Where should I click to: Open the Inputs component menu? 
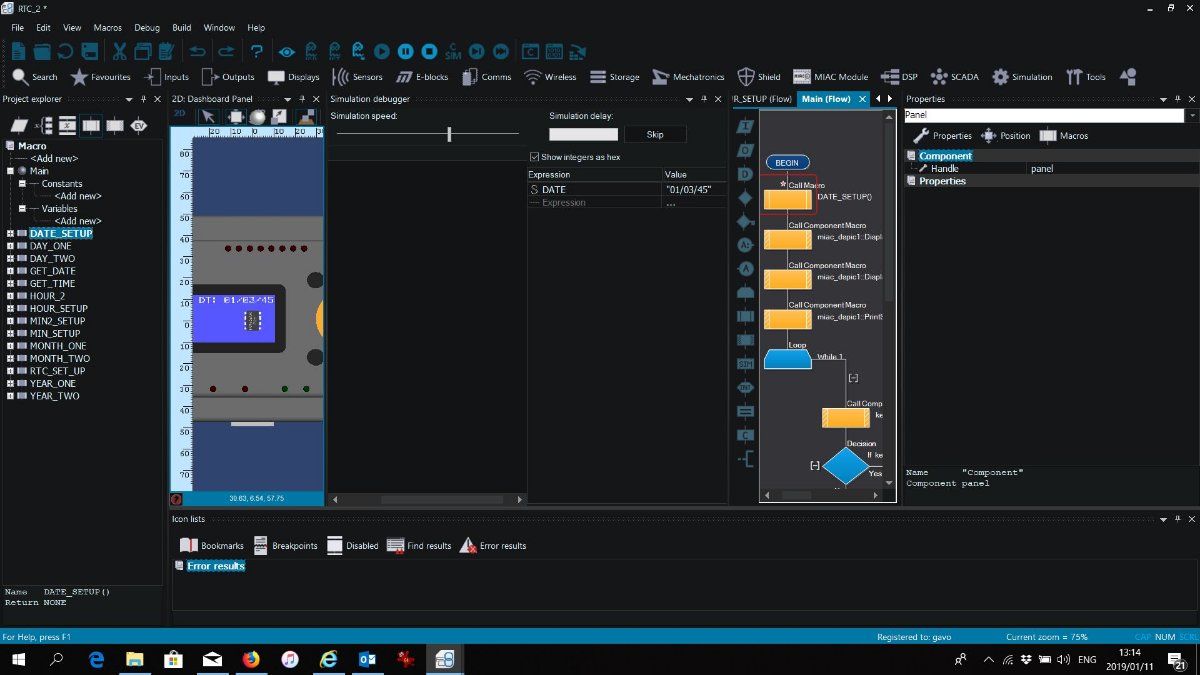click(x=166, y=77)
